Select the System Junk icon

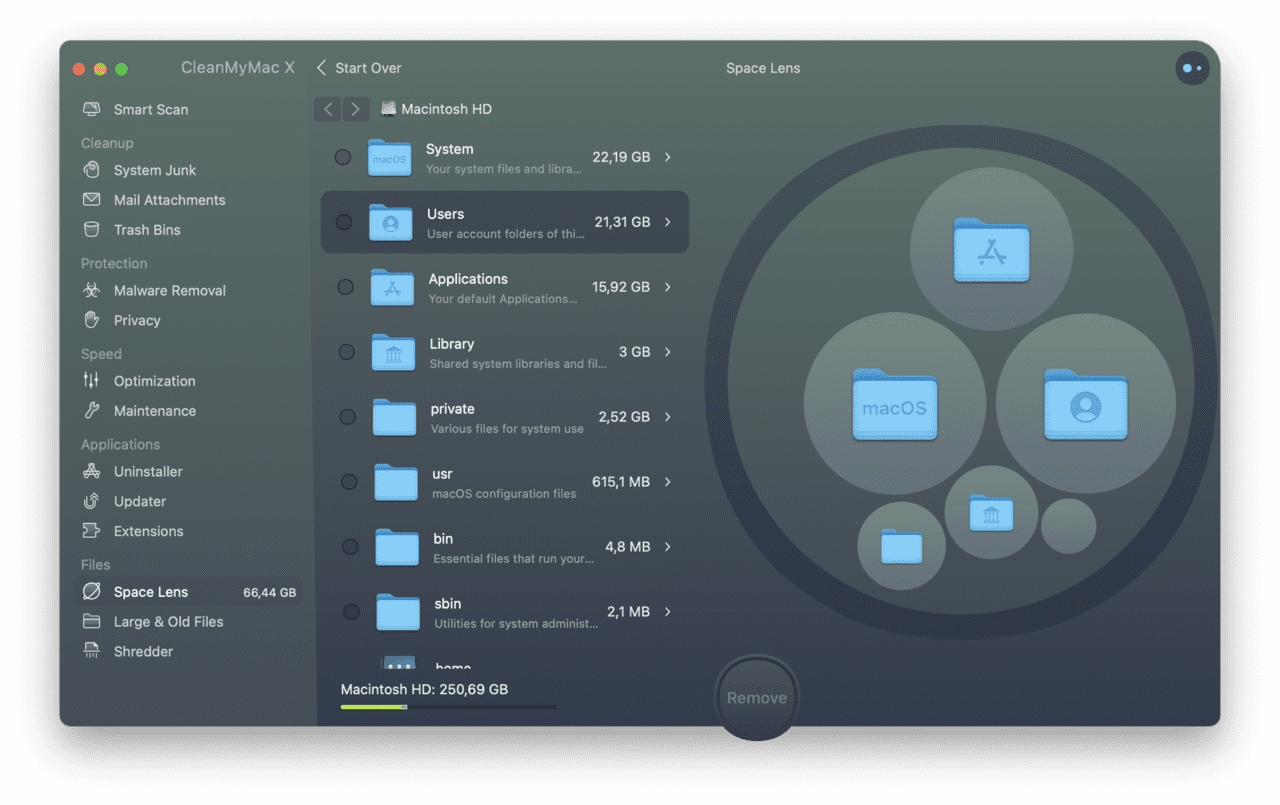(92, 170)
